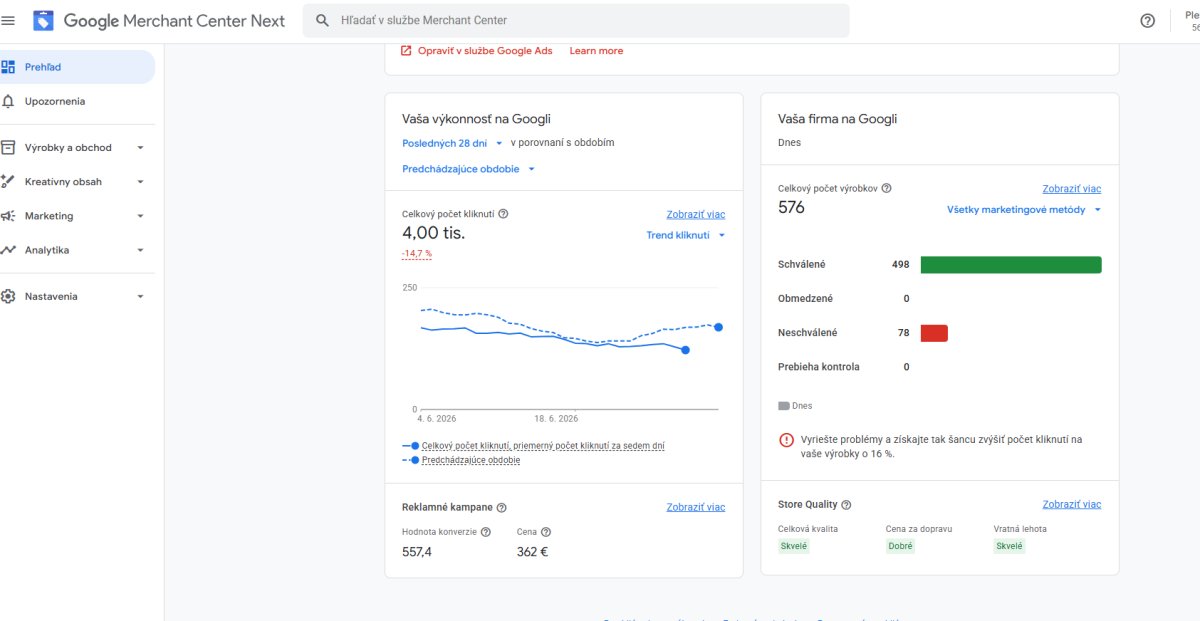Open Všetky marketingové metódy dropdown
Viewport: 1200px width, 621px height.
pos(1024,210)
